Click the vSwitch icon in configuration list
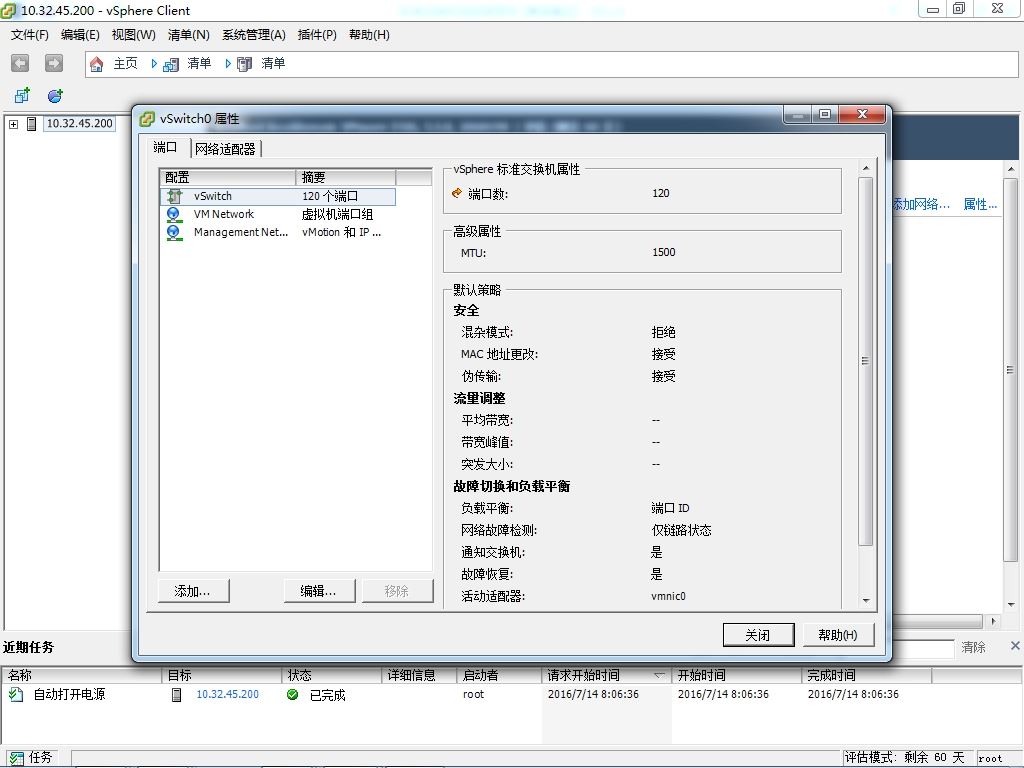Viewport: 1024px width, 768px height. point(174,196)
